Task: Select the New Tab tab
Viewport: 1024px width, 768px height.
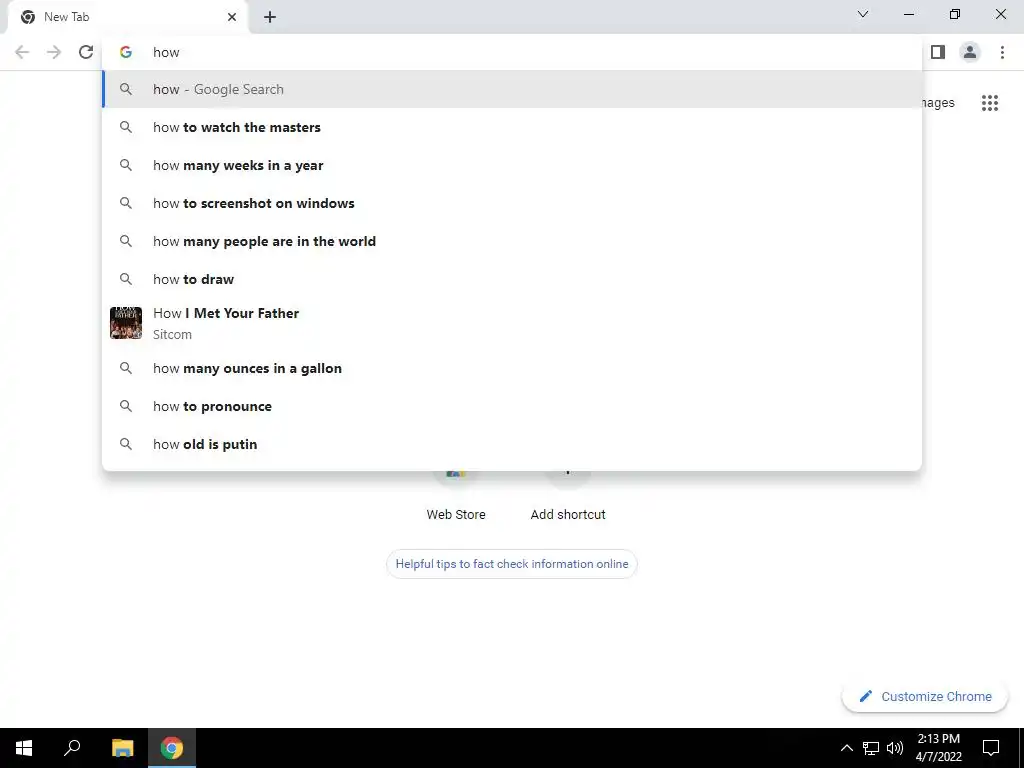Action: tap(127, 17)
